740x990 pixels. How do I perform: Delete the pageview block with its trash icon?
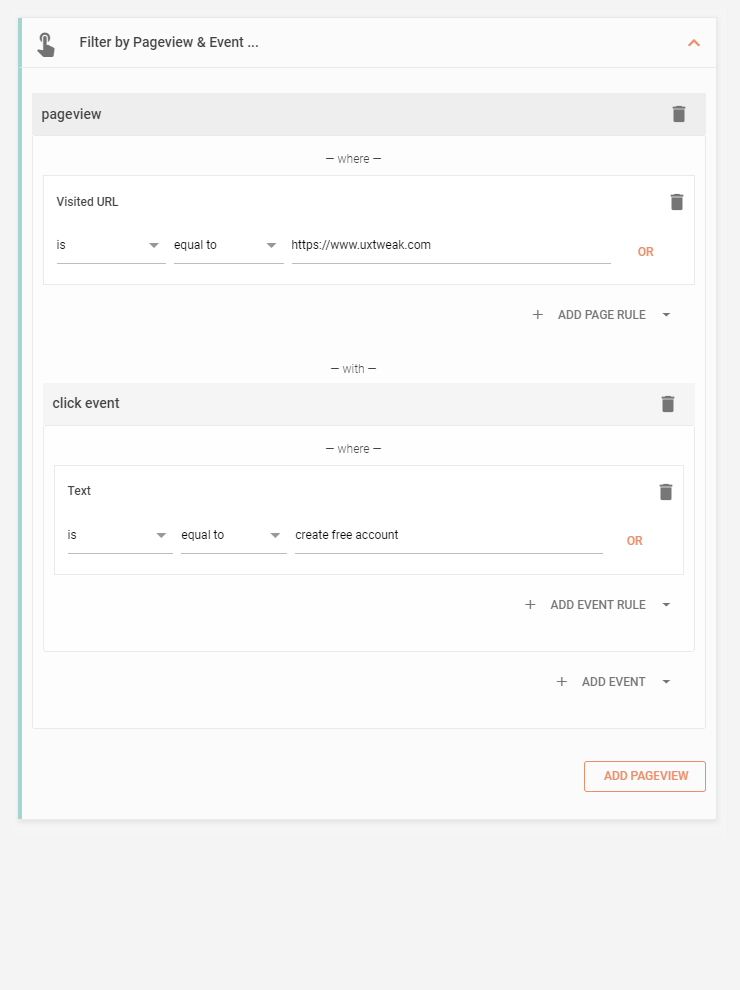point(679,114)
